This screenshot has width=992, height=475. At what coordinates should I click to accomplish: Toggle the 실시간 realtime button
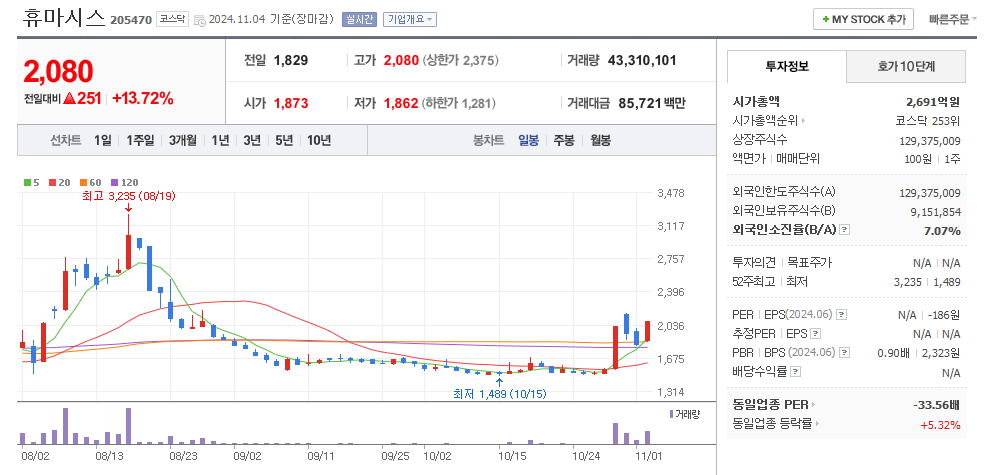(x=359, y=20)
